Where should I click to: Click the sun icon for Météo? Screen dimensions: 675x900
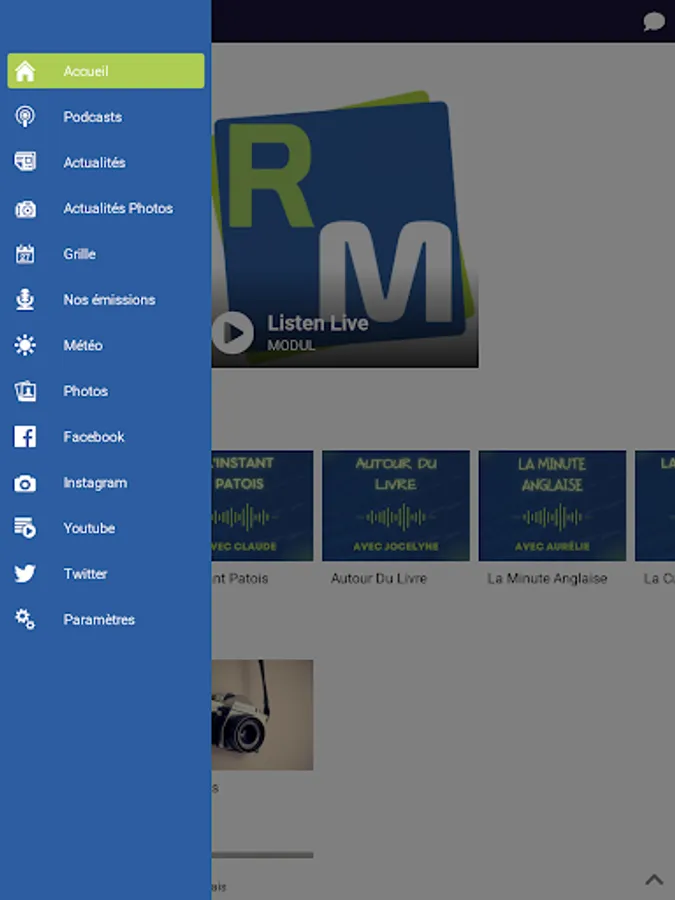[x=25, y=345]
